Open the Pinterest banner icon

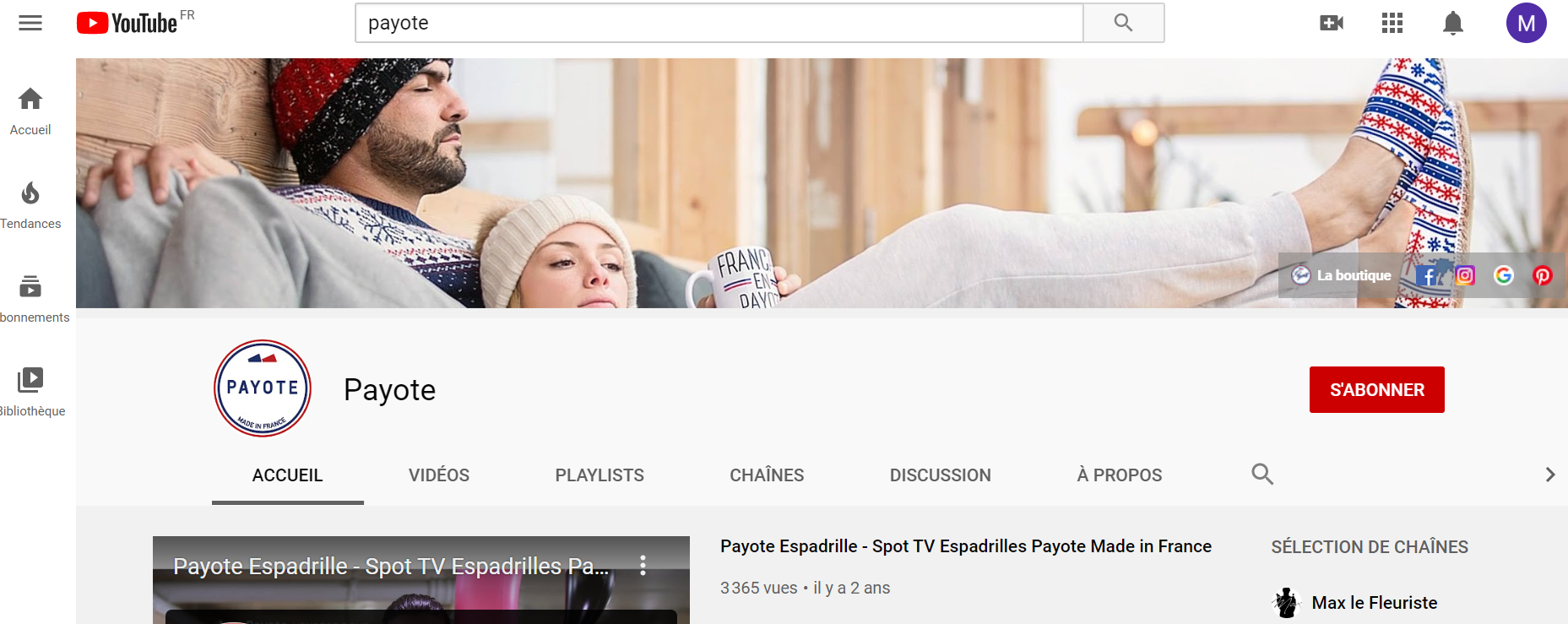click(1543, 275)
